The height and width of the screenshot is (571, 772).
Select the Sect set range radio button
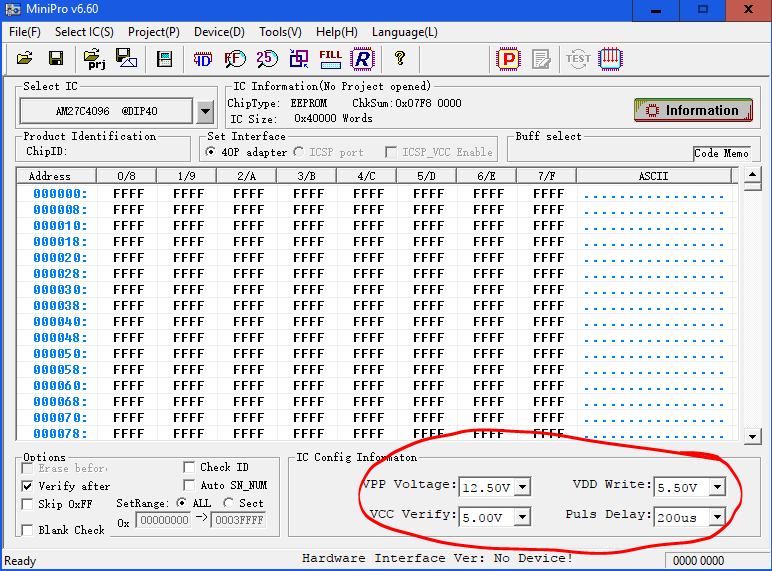tap(228, 503)
